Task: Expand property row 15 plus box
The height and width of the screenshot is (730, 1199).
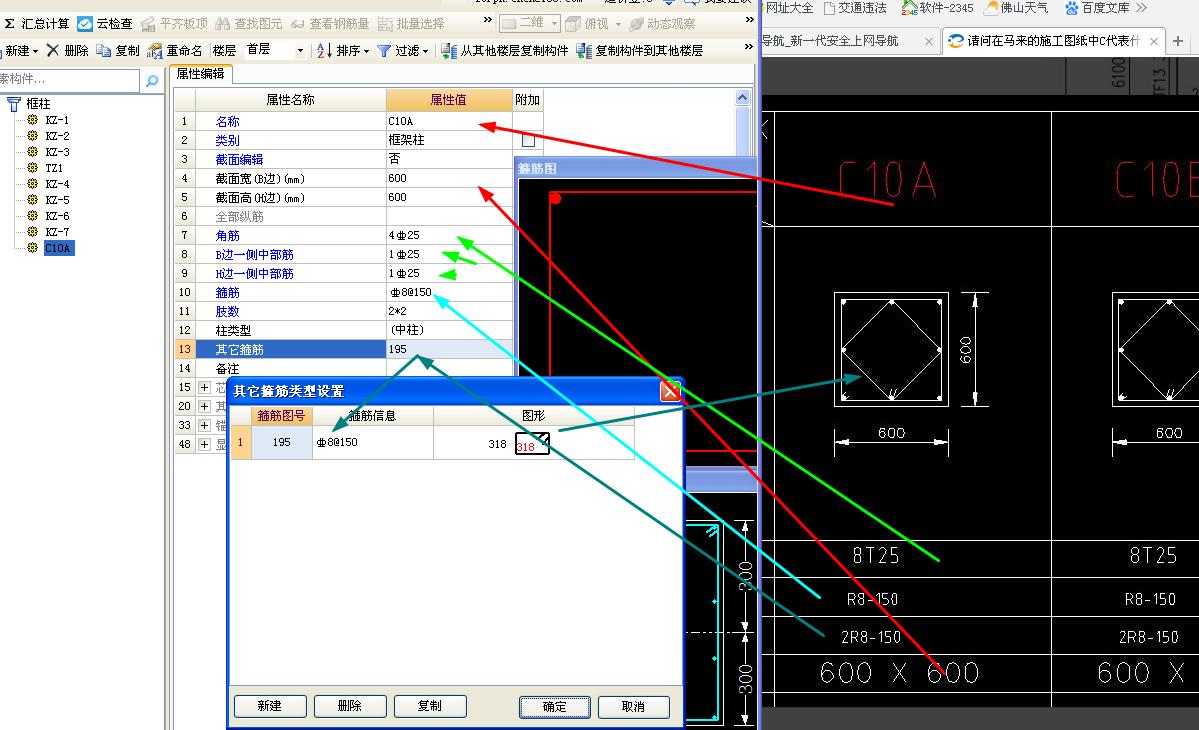Action: click(x=204, y=388)
